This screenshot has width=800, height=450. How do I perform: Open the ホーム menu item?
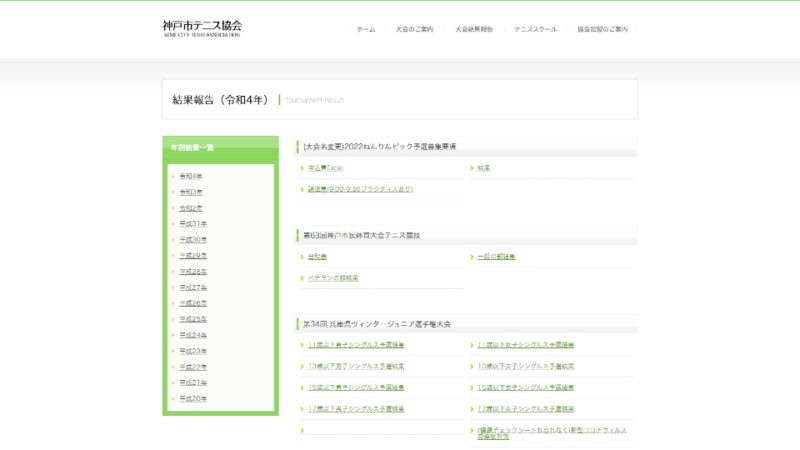click(x=365, y=30)
